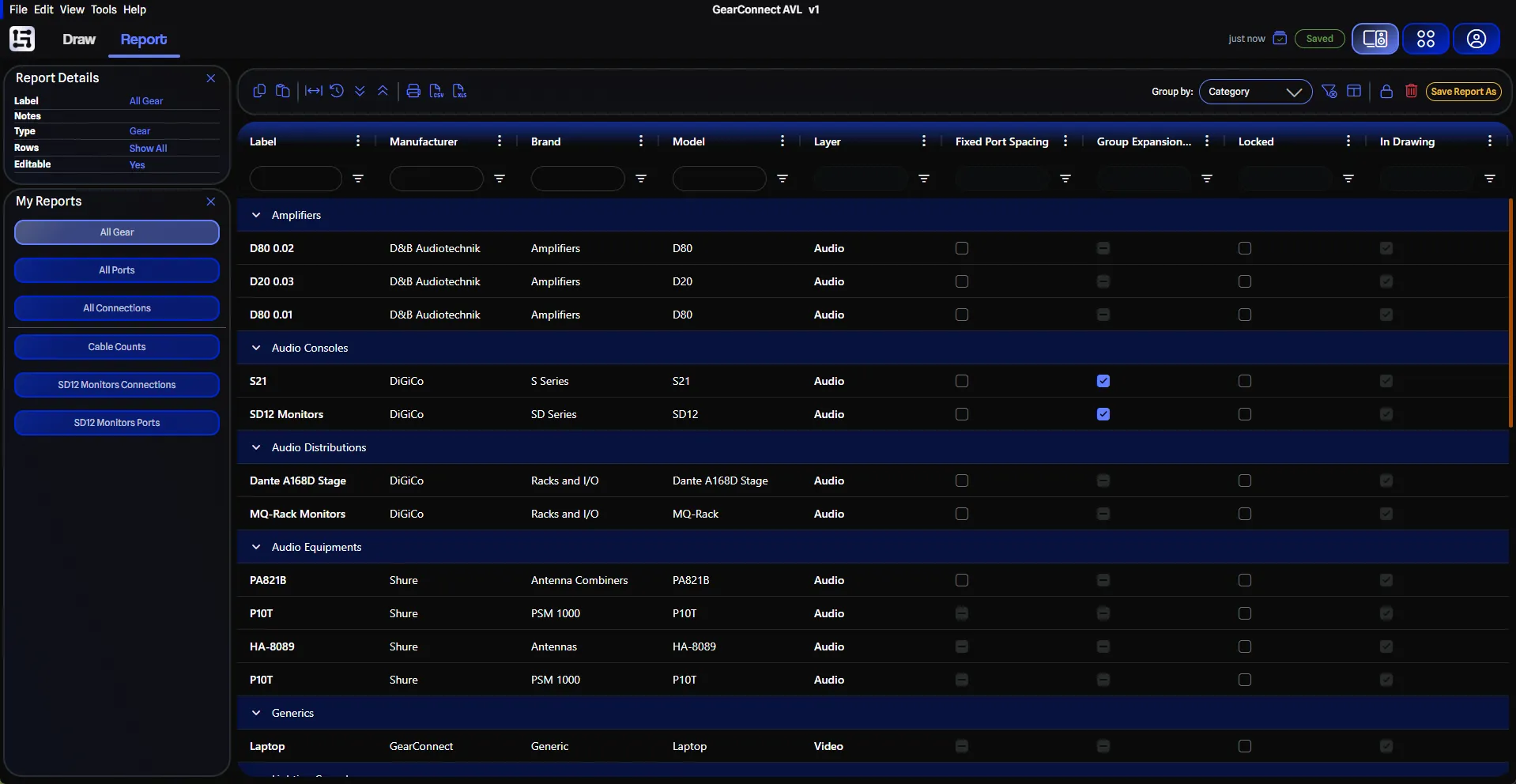1516x784 pixels.
Task: Toggle Fixed Port Spacing for D80 0.02
Action: [962, 248]
